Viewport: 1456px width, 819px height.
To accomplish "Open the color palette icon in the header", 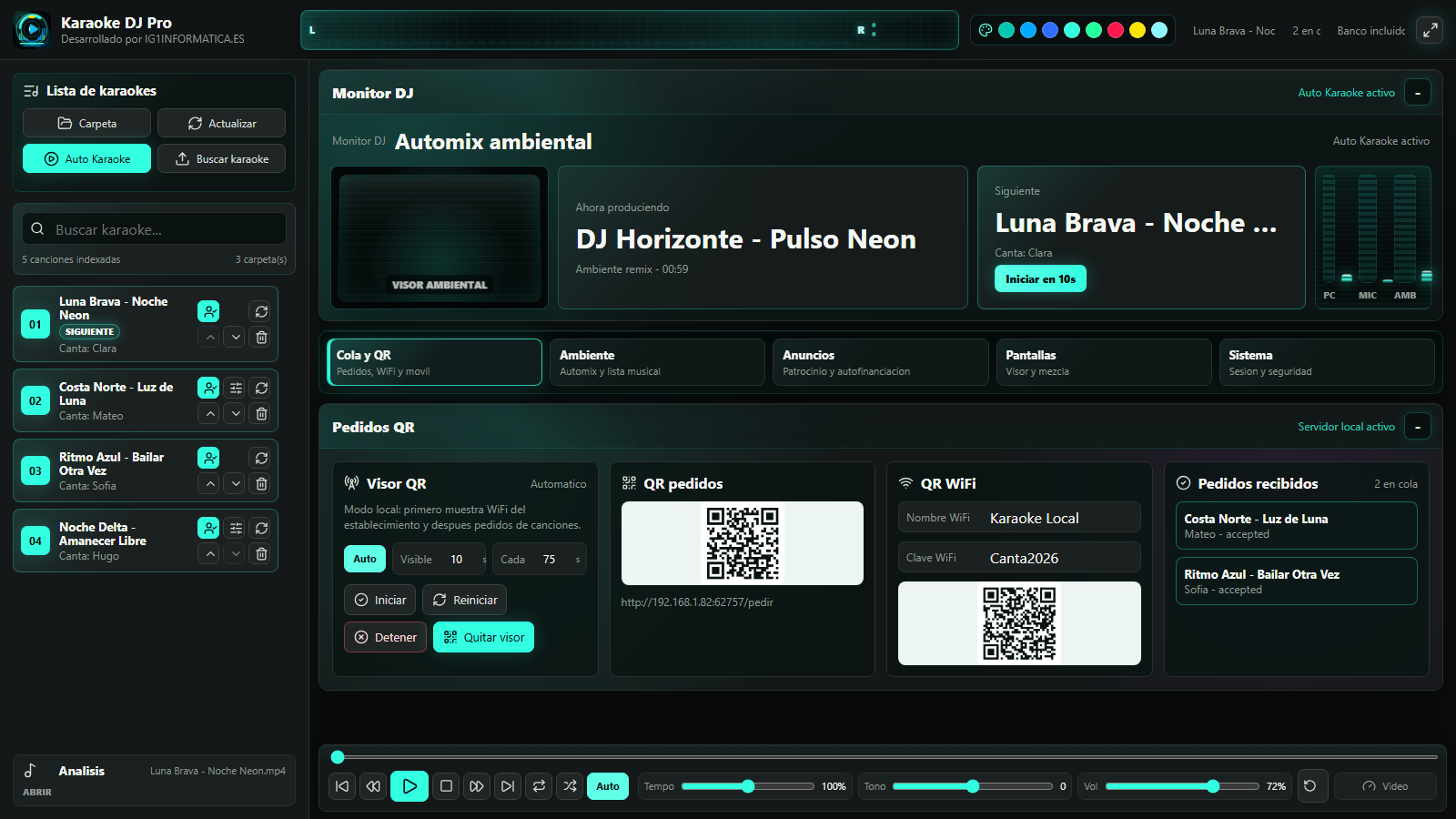I will 985,30.
